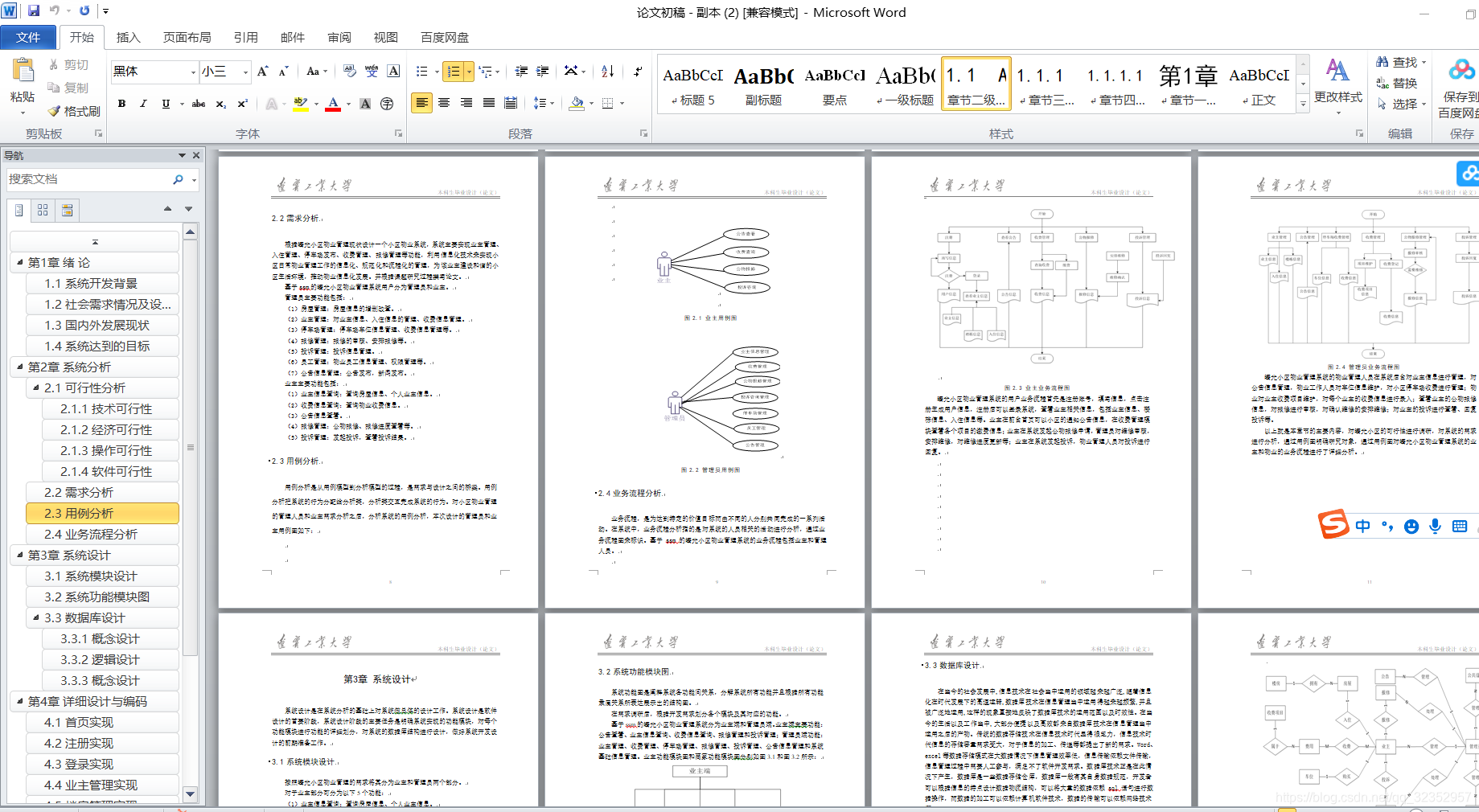
Task: Click the Save icon in quick access toolbar
Action: [x=34, y=11]
